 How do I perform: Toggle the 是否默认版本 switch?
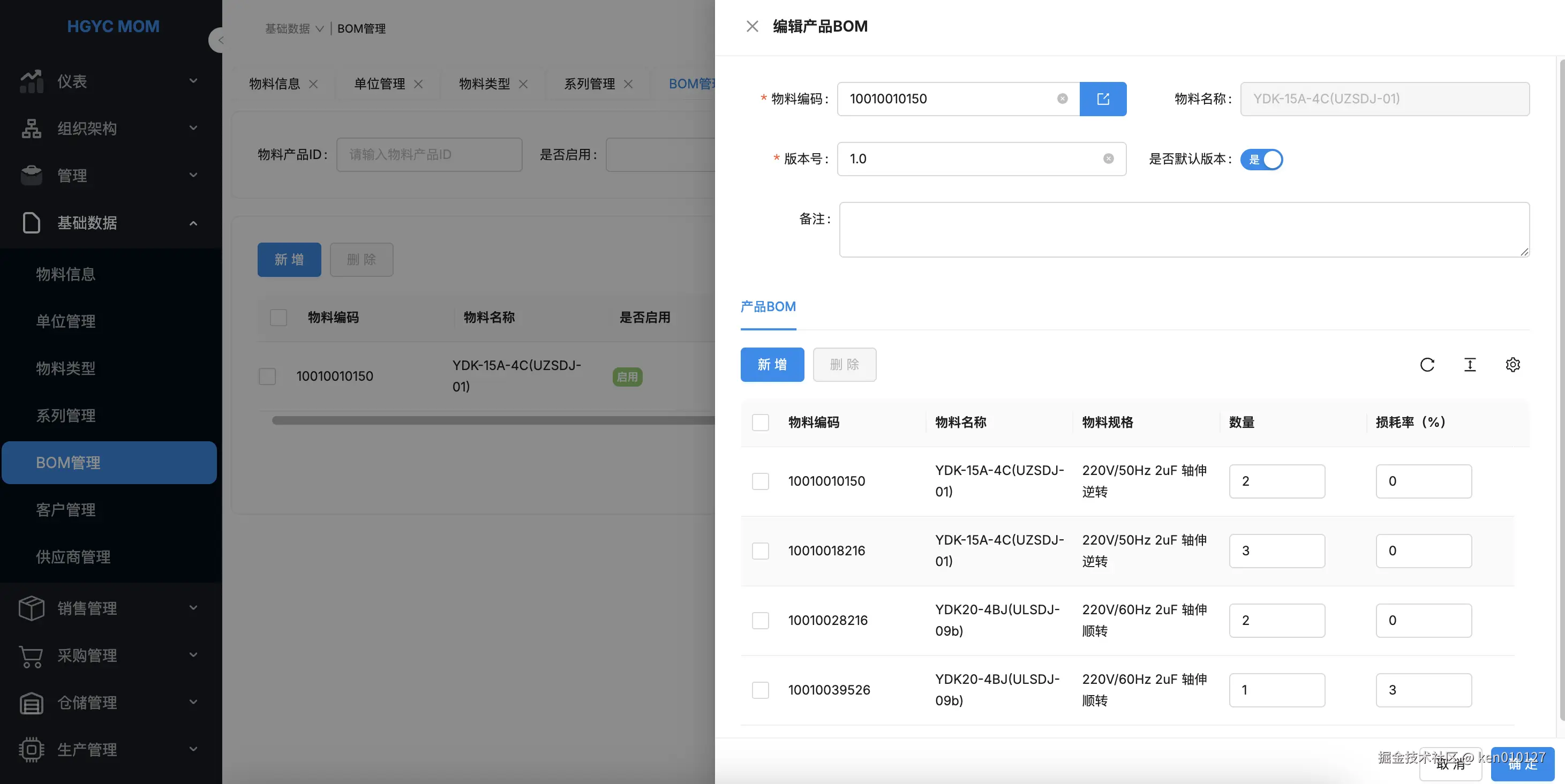click(1261, 159)
